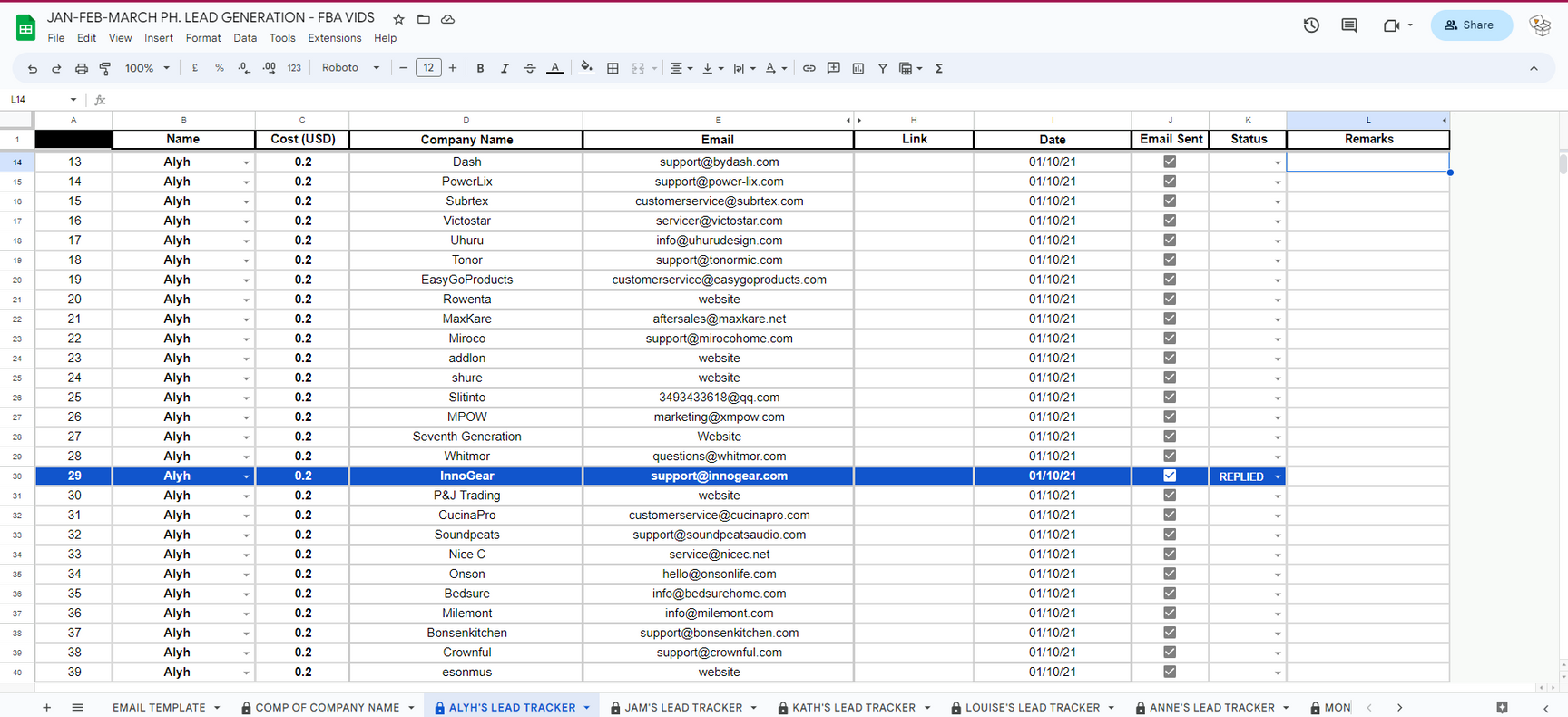1568x717 pixels.
Task: Open the File menu
Action: [56, 38]
